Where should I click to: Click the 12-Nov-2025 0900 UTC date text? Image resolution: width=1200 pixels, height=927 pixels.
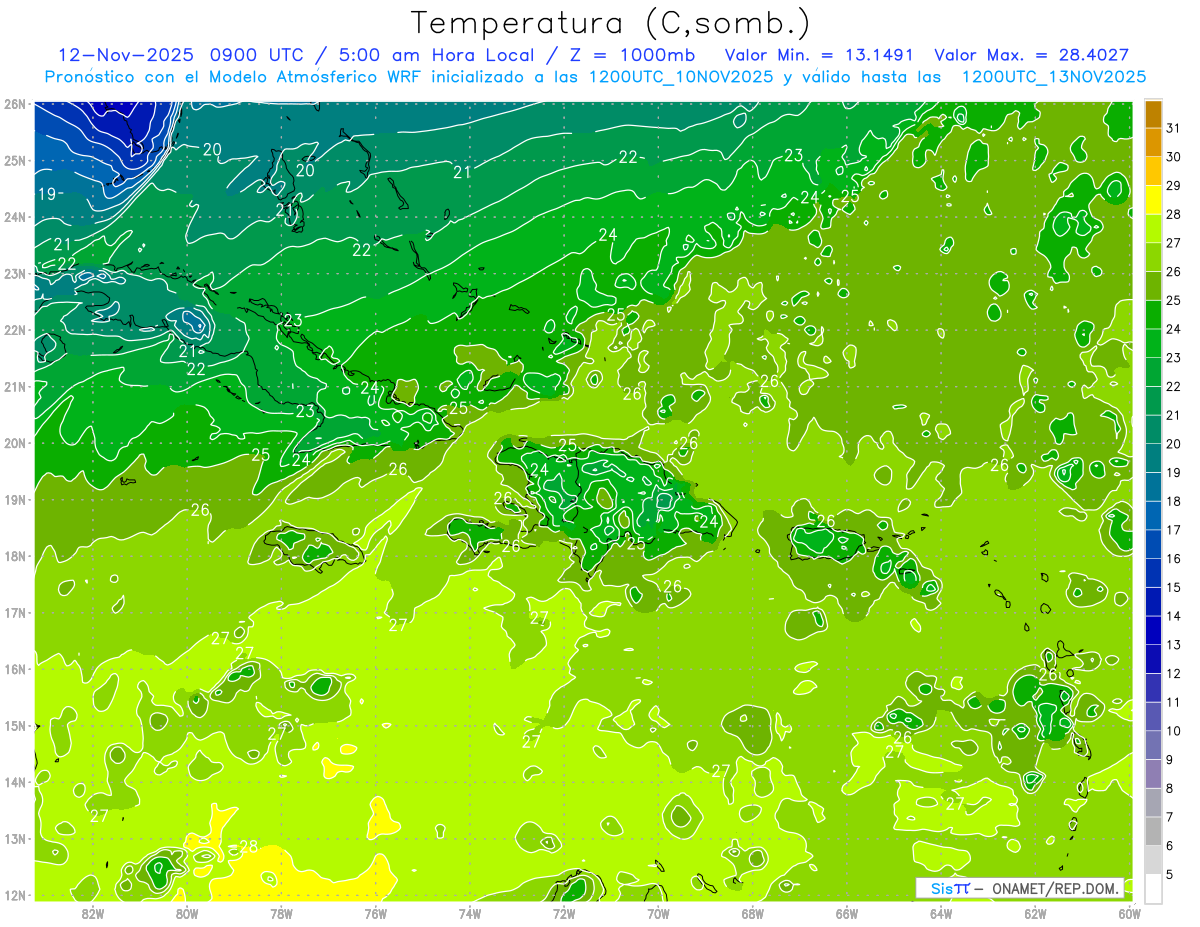(x=177, y=55)
